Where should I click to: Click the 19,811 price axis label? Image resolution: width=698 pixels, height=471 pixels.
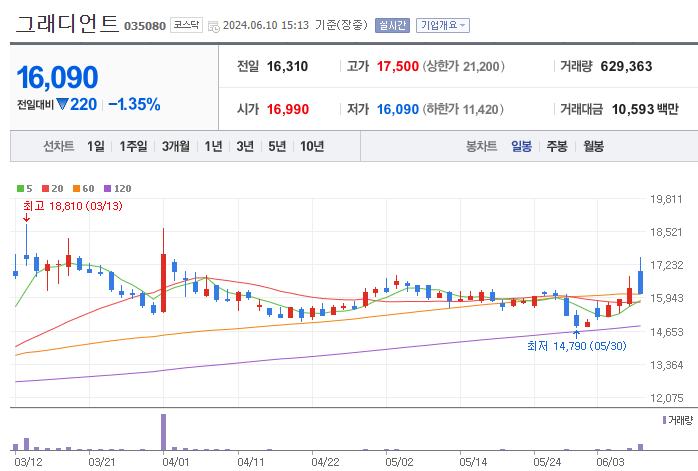click(666, 199)
